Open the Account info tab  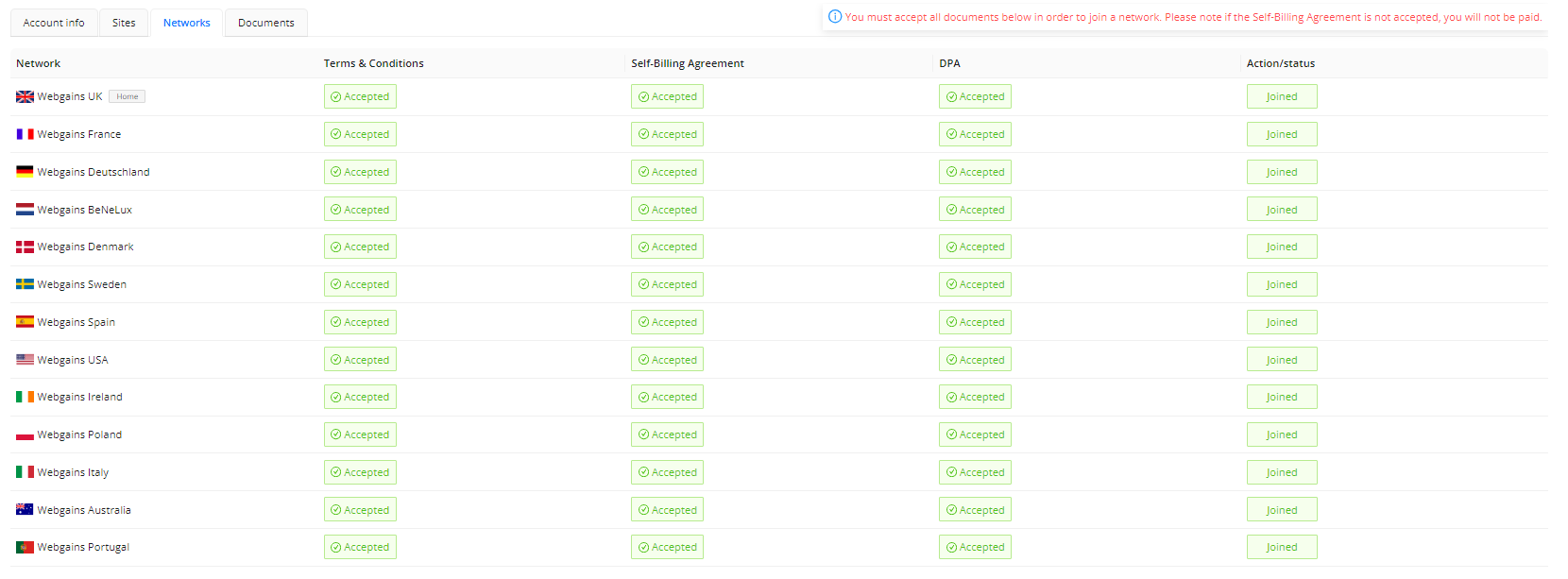click(x=54, y=23)
